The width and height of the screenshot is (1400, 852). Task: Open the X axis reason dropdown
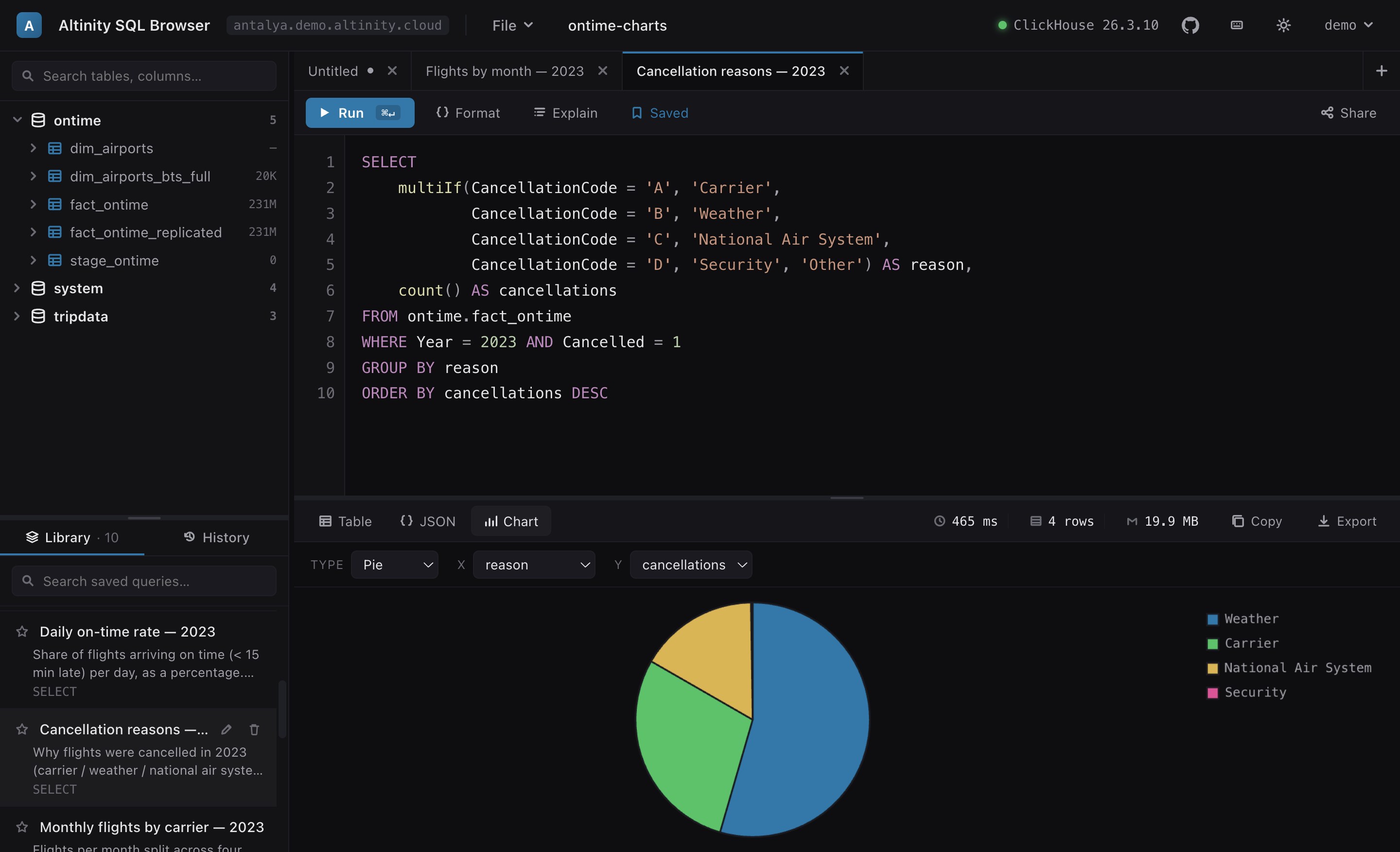click(x=534, y=565)
